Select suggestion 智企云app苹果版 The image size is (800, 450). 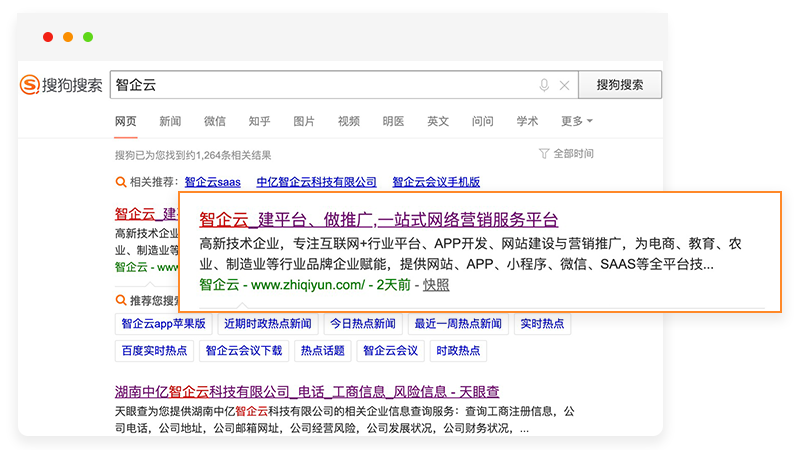(x=163, y=324)
